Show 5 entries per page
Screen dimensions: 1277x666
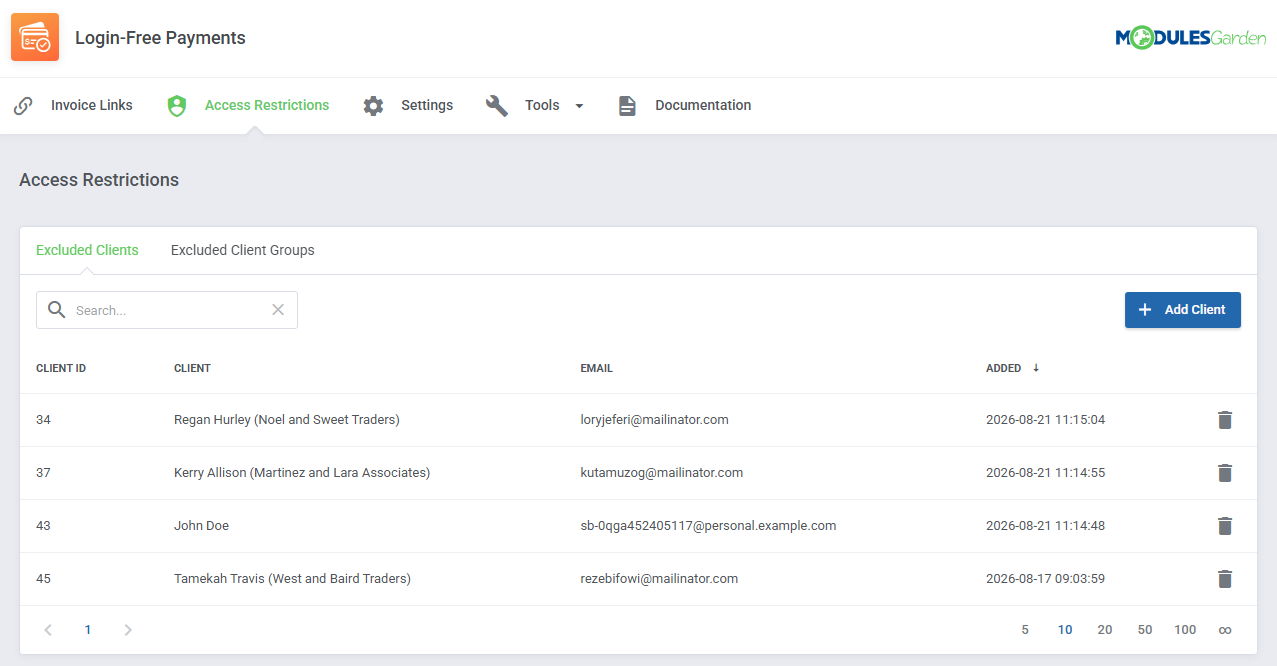pyautogui.click(x=1025, y=630)
